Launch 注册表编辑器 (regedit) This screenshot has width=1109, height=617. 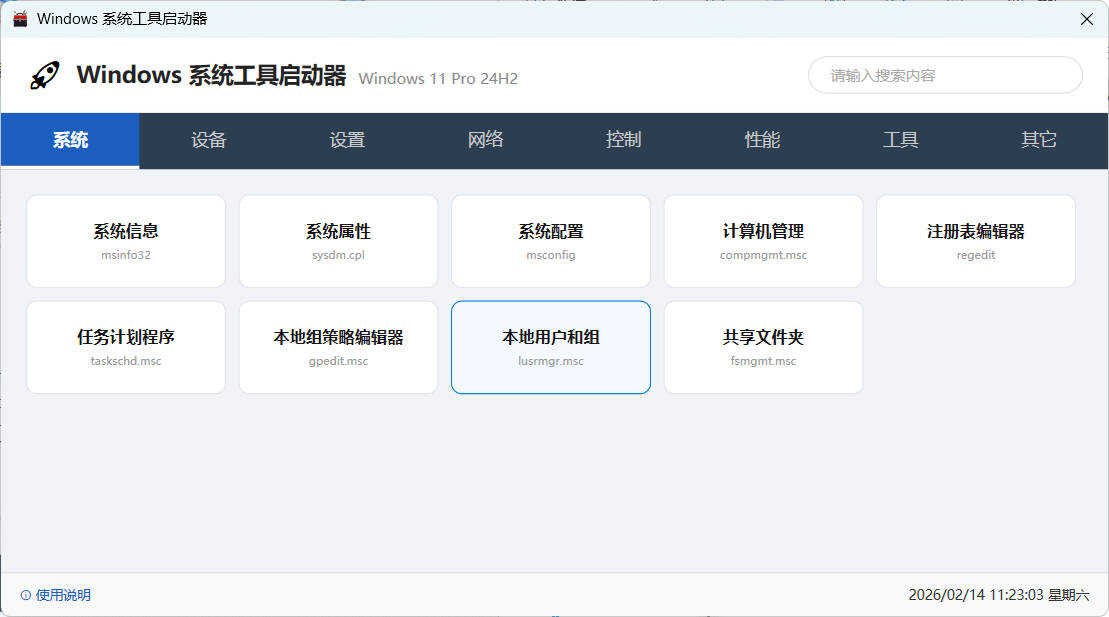point(975,241)
